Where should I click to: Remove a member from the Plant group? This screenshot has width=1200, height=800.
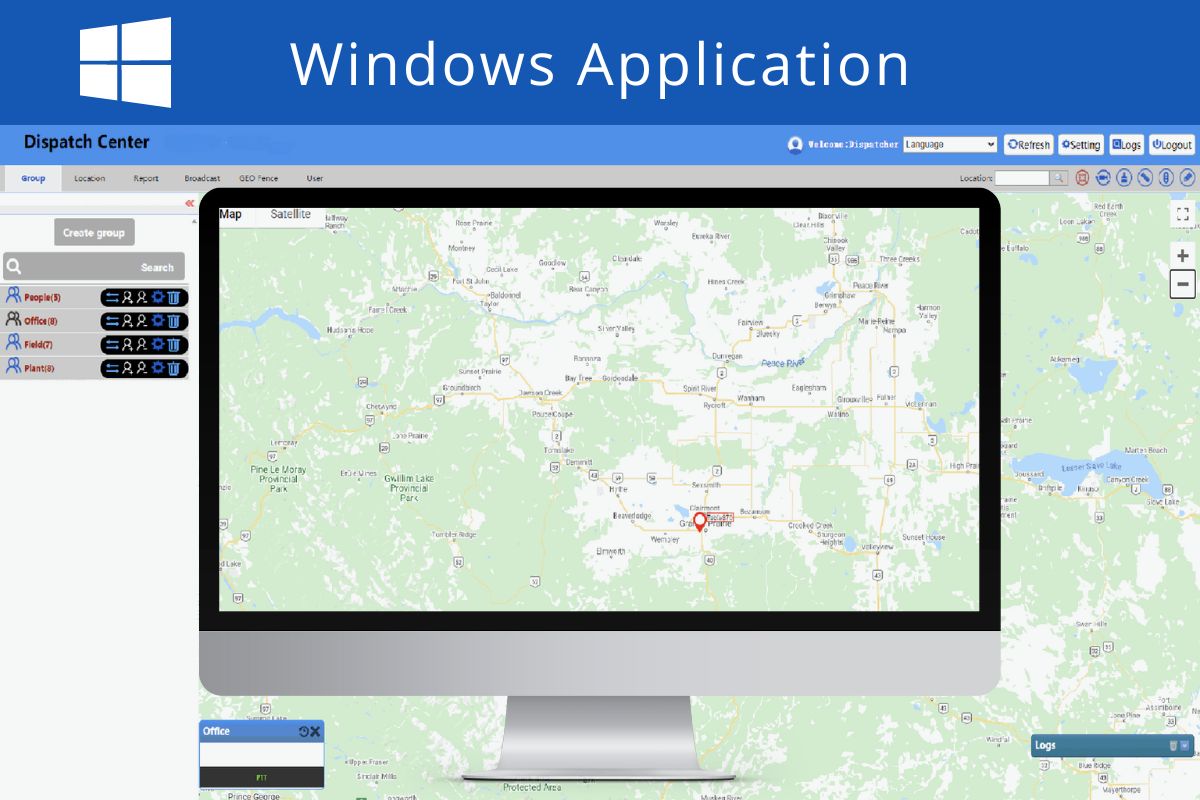[x=142, y=369]
